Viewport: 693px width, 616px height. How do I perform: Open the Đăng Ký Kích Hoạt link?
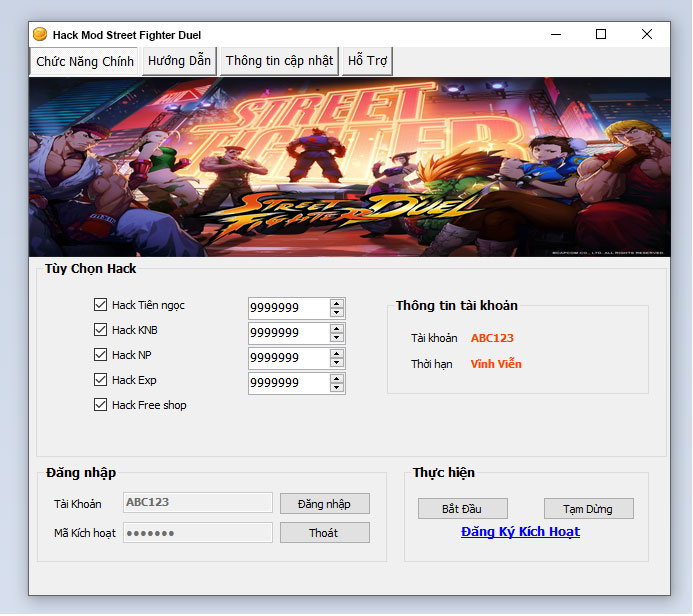(520, 532)
